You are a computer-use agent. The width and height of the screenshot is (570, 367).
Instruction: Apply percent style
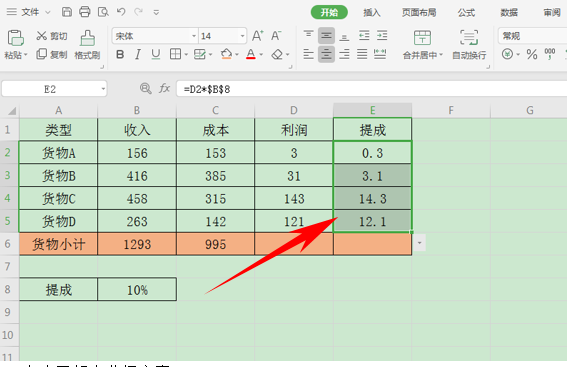coord(532,55)
